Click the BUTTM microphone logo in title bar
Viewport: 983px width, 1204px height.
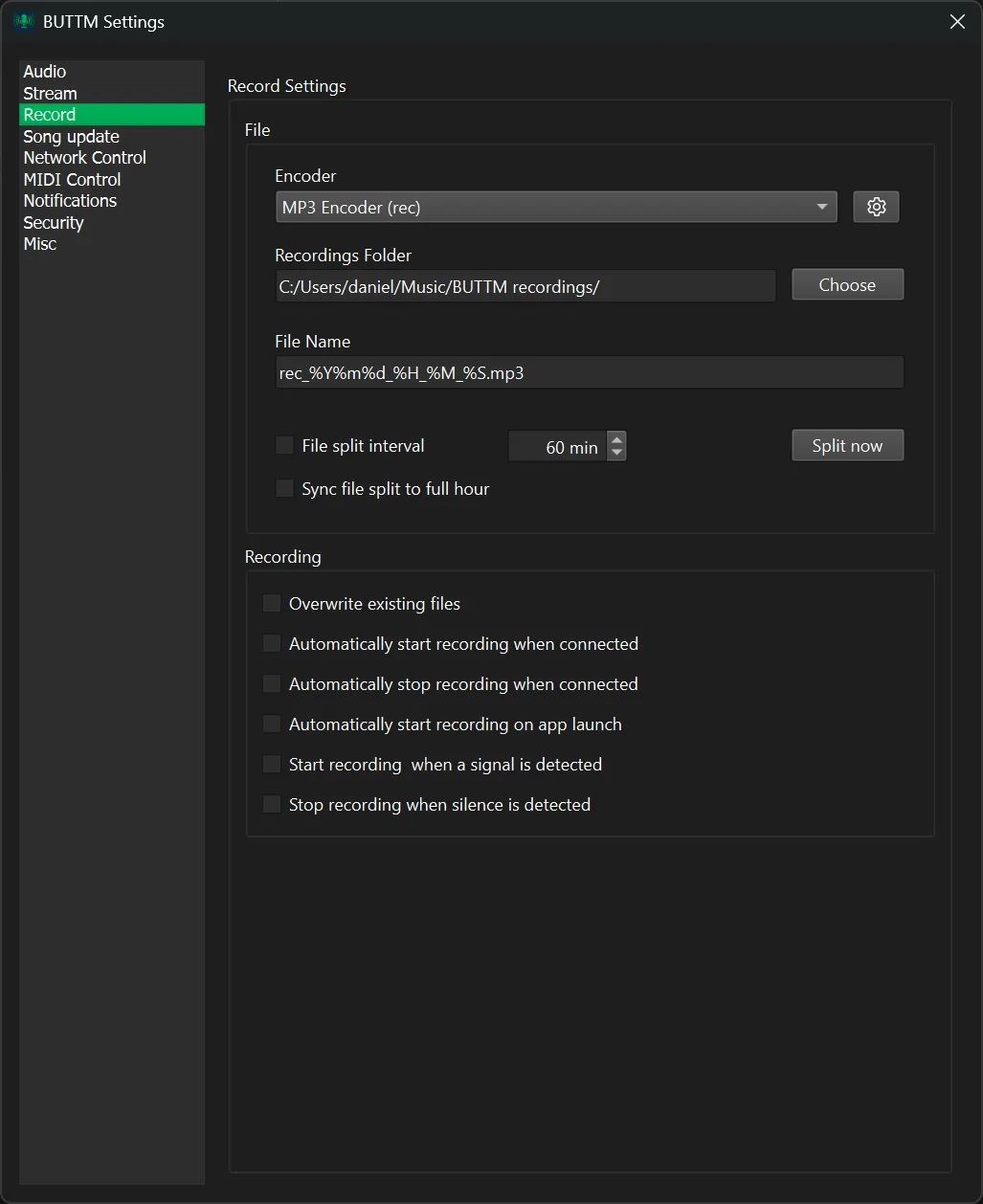point(21,21)
